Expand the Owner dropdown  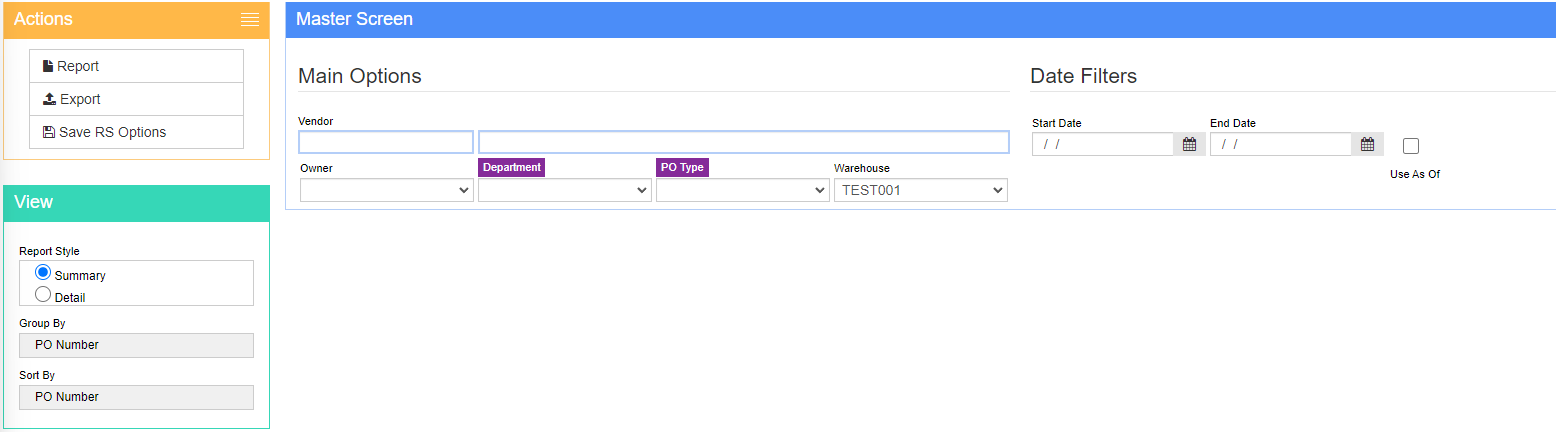click(x=387, y=190)
